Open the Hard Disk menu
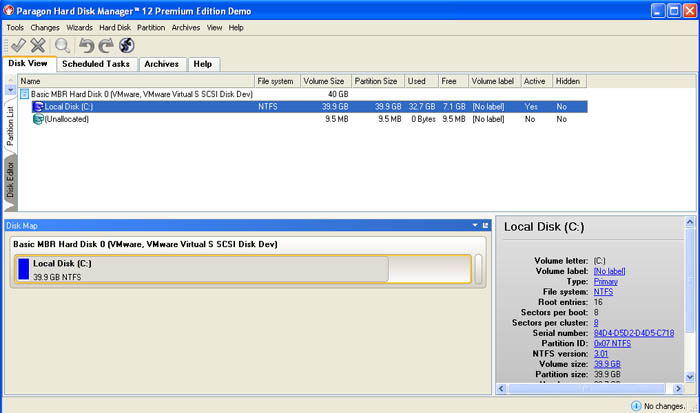Viewport: 700px width, 413px height. coord(115,28)
